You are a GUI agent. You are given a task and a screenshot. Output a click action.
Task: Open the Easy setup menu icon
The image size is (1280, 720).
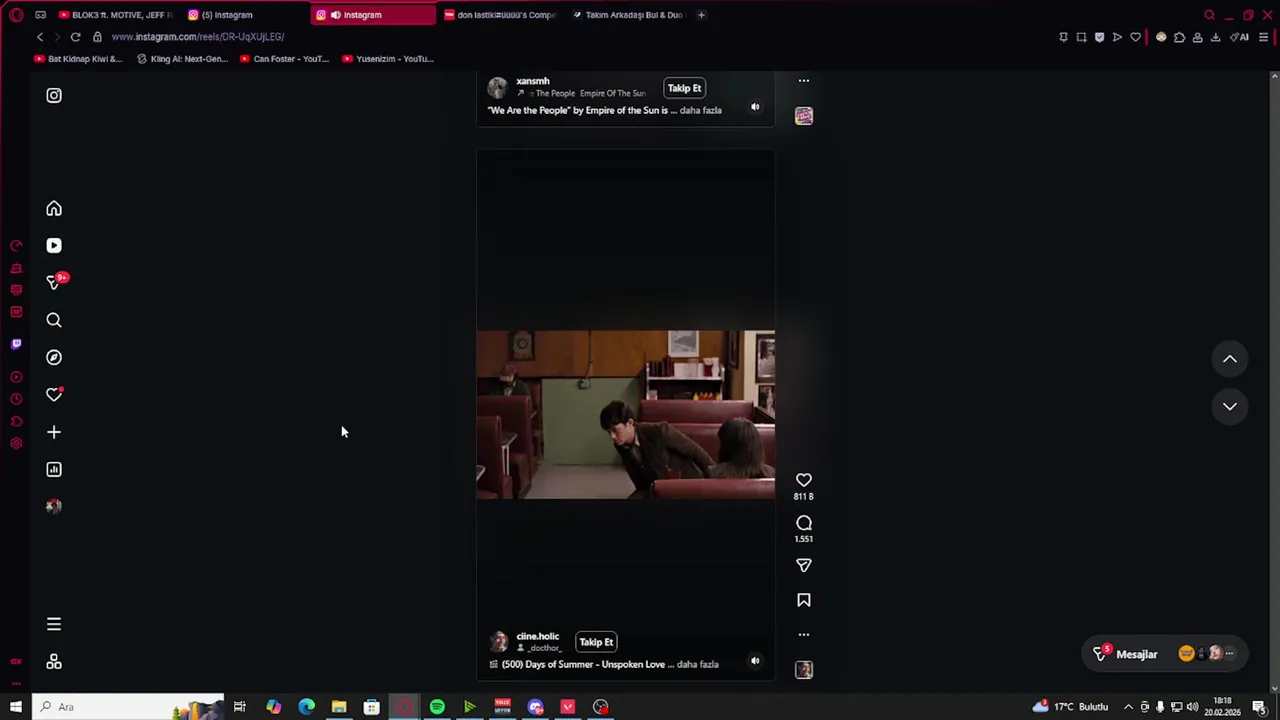tap(1264, 37)
